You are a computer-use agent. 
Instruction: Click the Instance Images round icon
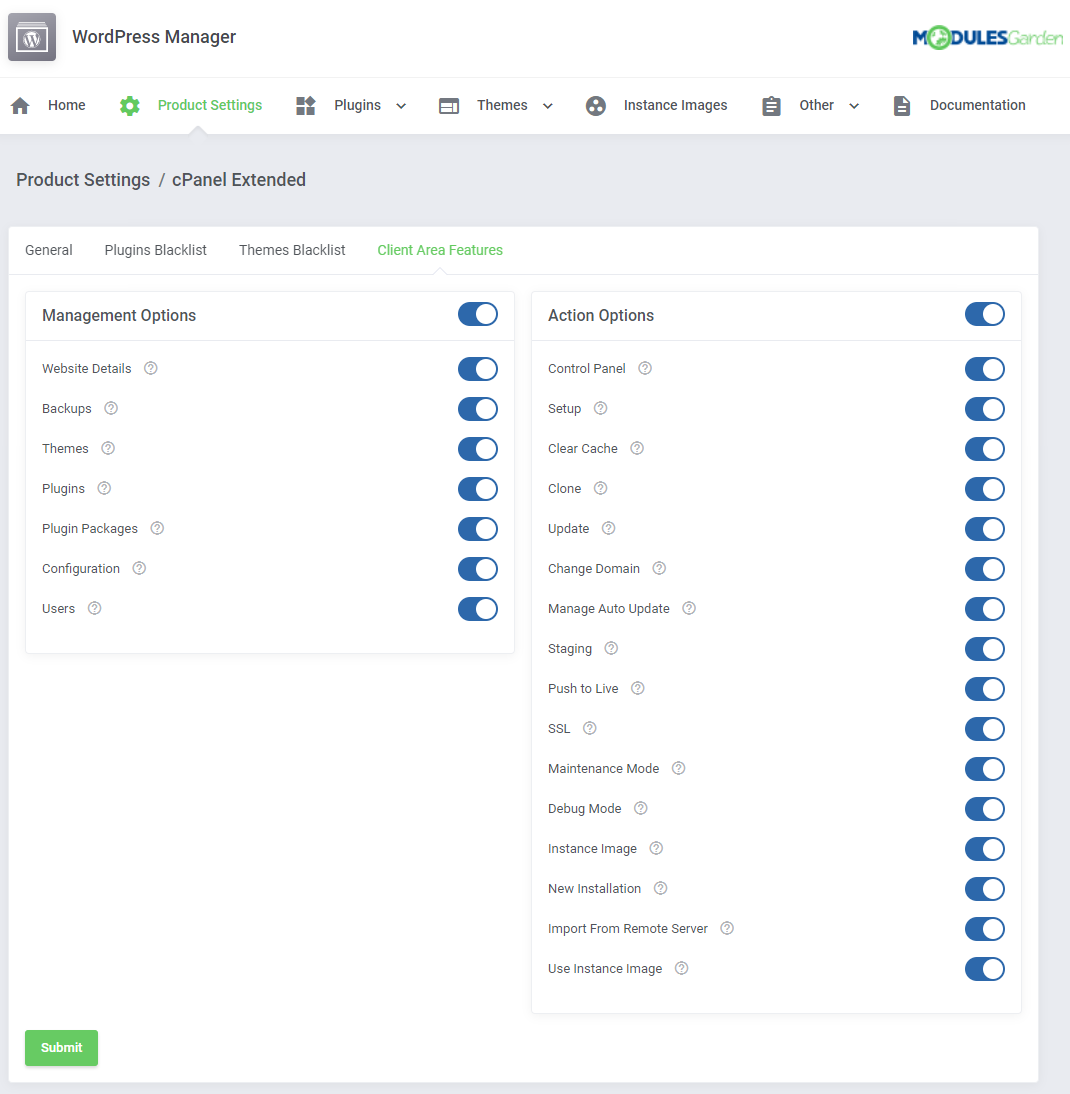[x=596, y=105]
